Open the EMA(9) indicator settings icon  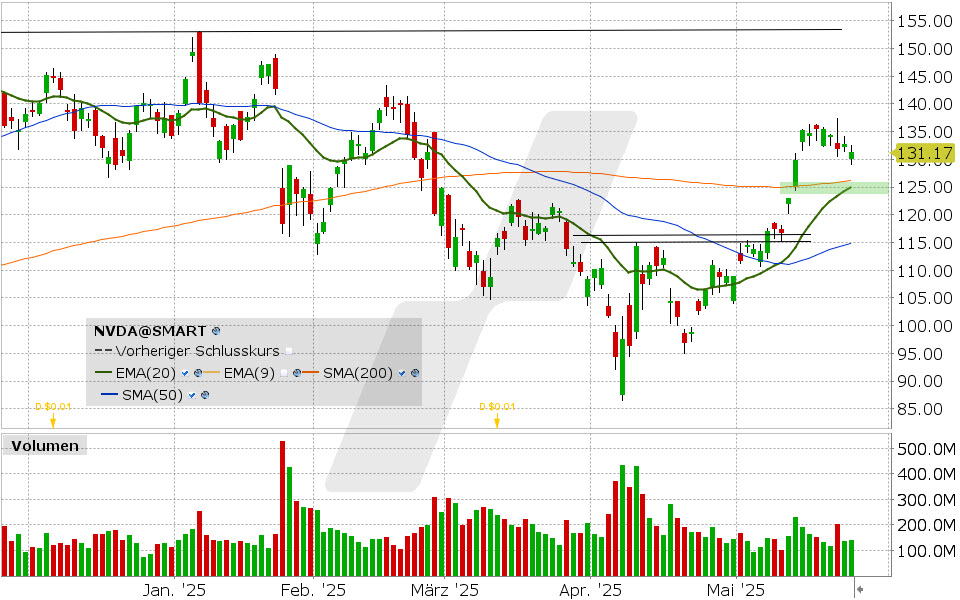(x=296, y=373)
